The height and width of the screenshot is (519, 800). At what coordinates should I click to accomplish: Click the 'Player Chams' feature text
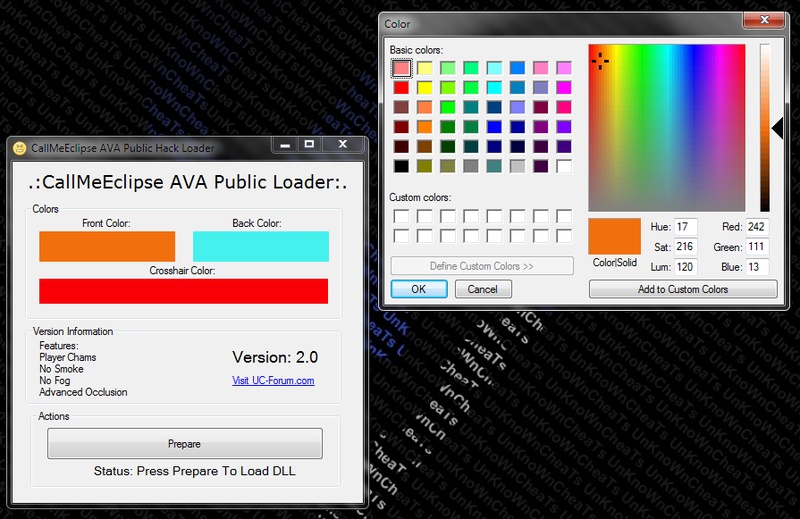[x=68, y=357]
